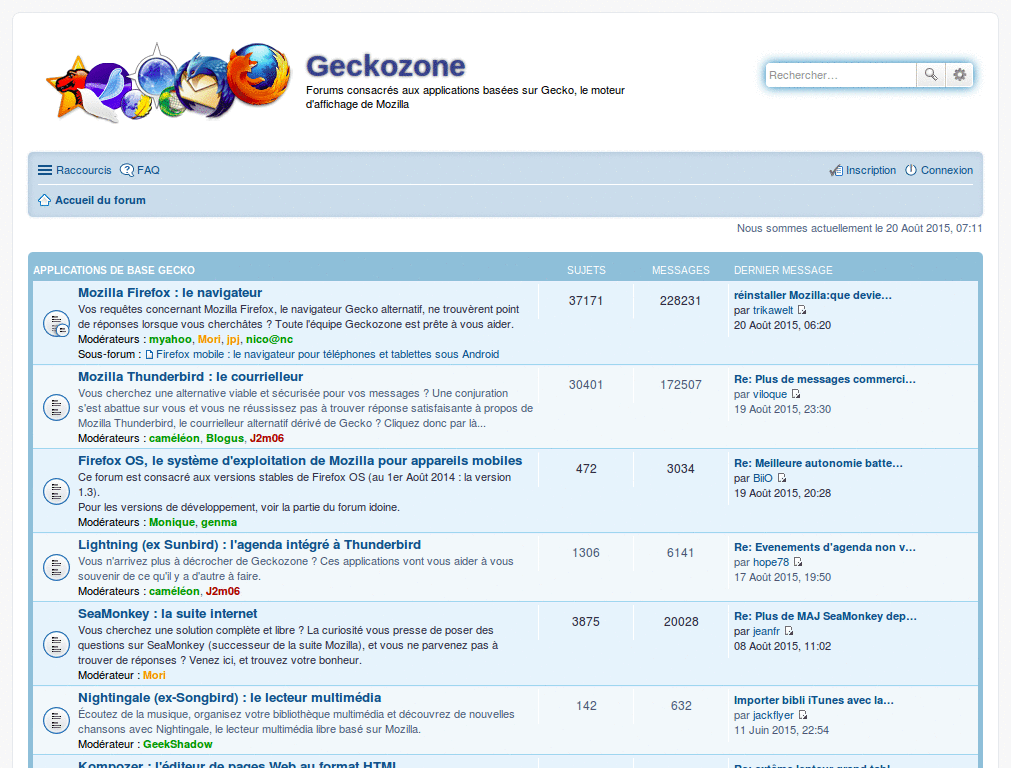Click the Nightingale forum status icon
The image size is (1024, 768).
[56, 721]
